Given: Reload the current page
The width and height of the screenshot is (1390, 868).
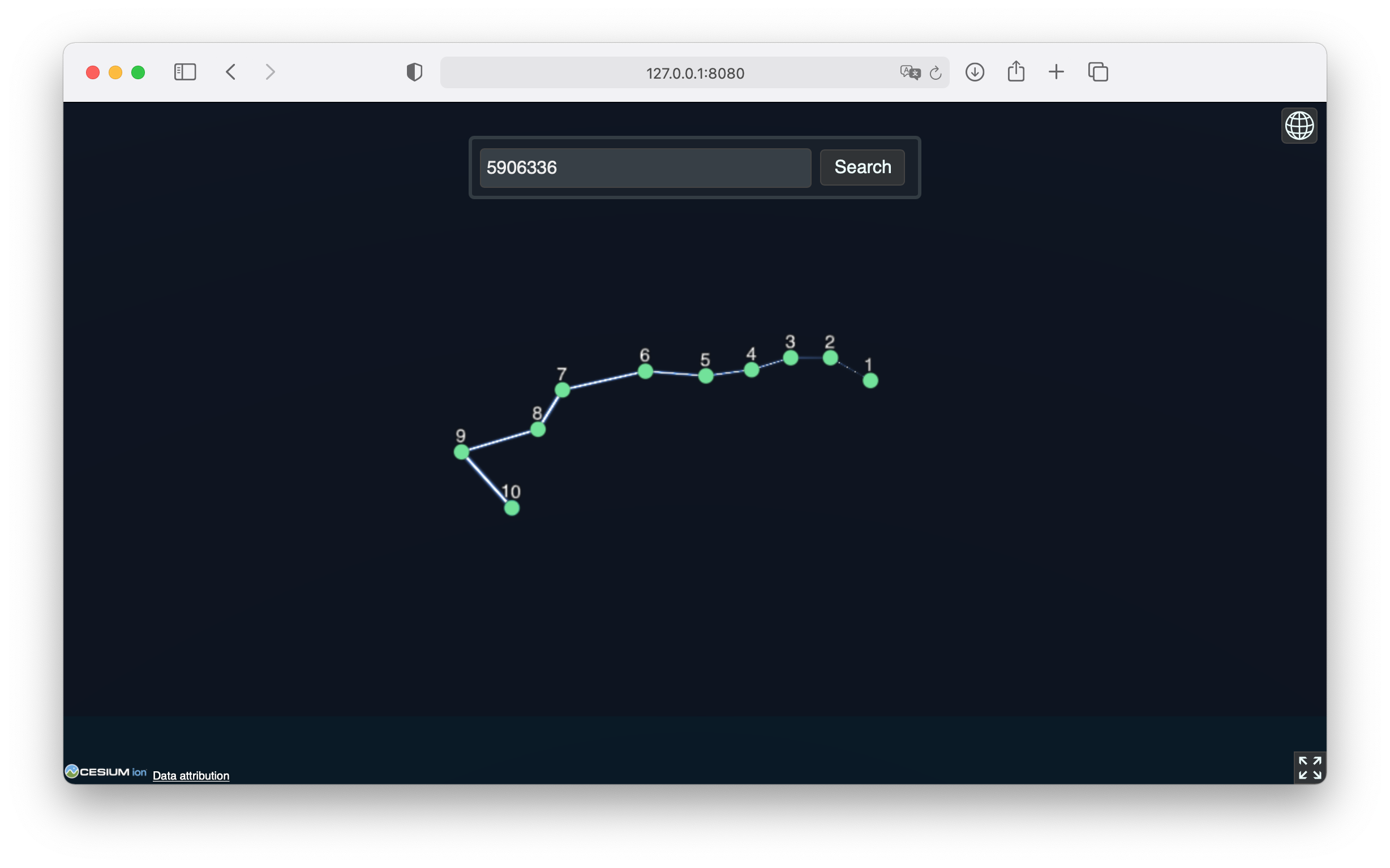Looking at the screenshot, I should pos(936,73).
